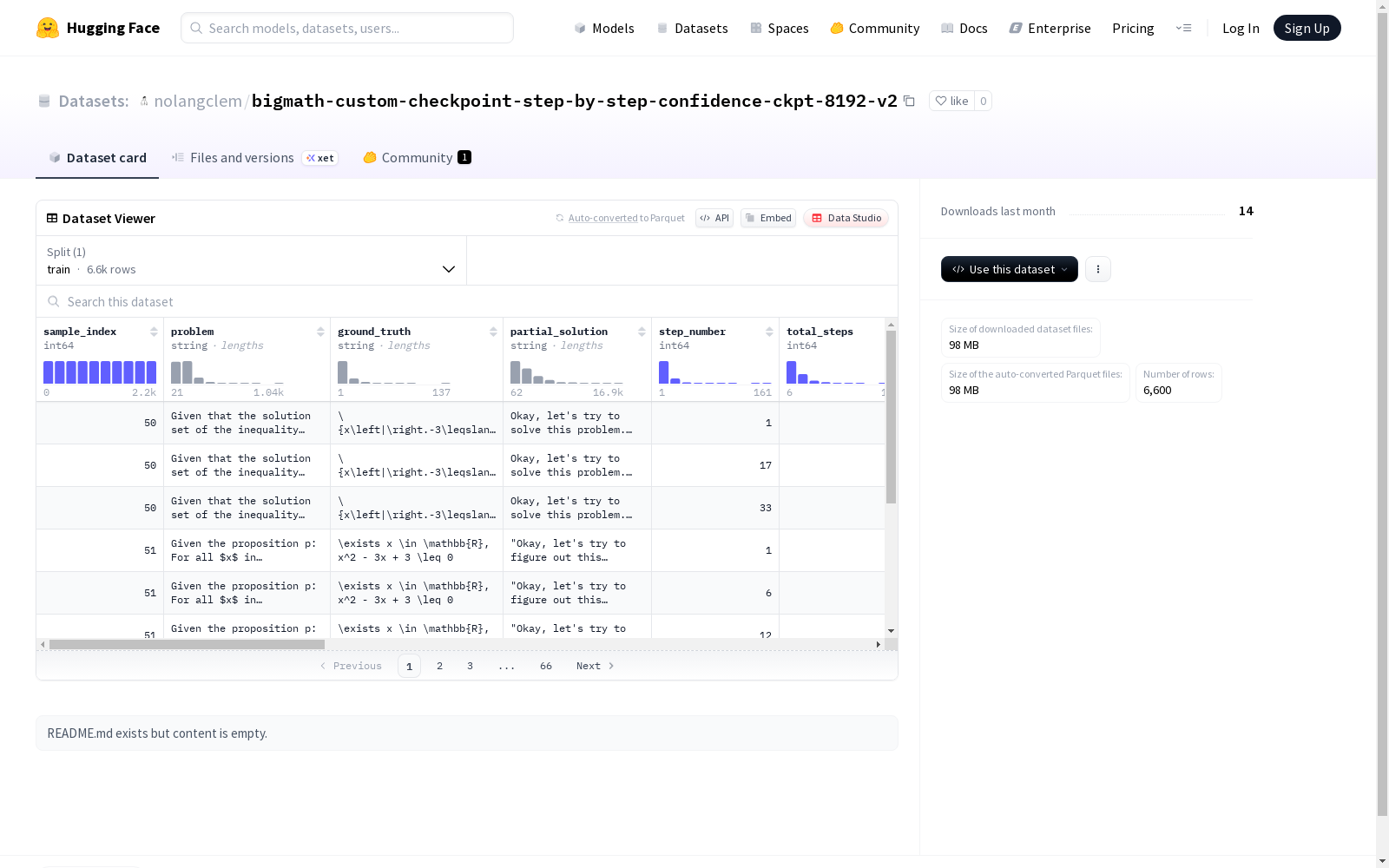This screenshot has width=1389, height=868.
Task: Go to Enterprise page
Action: pyautogui.click(x=1050, y=28)
